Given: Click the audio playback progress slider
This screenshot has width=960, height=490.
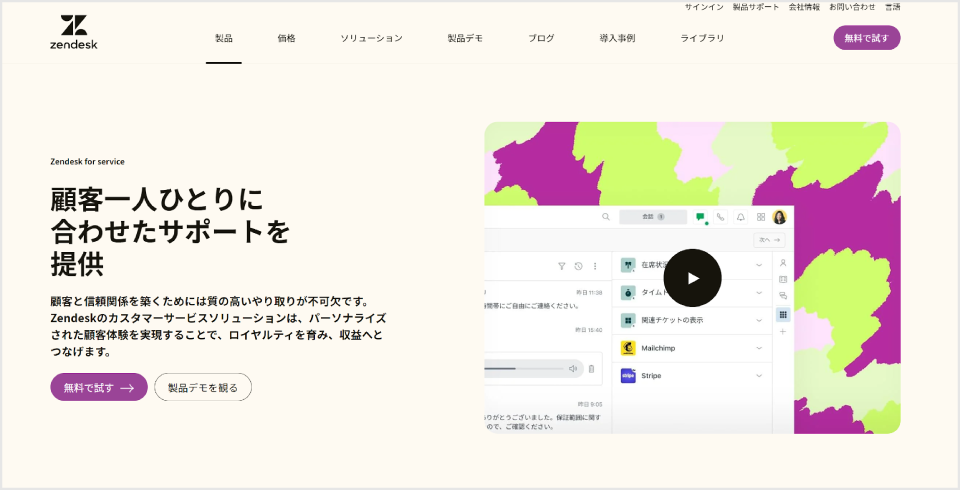Looking at the screenshot, I should click(523, 369).
